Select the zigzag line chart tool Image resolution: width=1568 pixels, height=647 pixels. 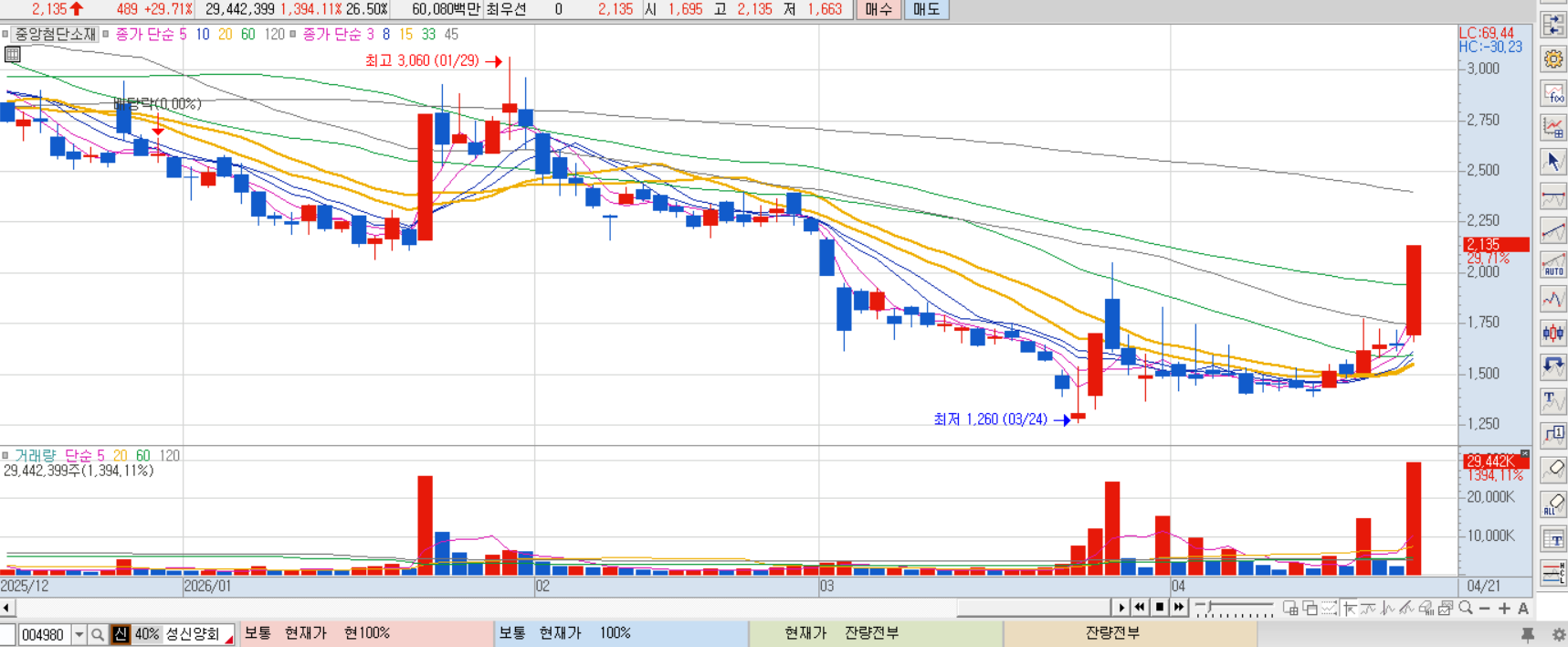pos(1552,299)
